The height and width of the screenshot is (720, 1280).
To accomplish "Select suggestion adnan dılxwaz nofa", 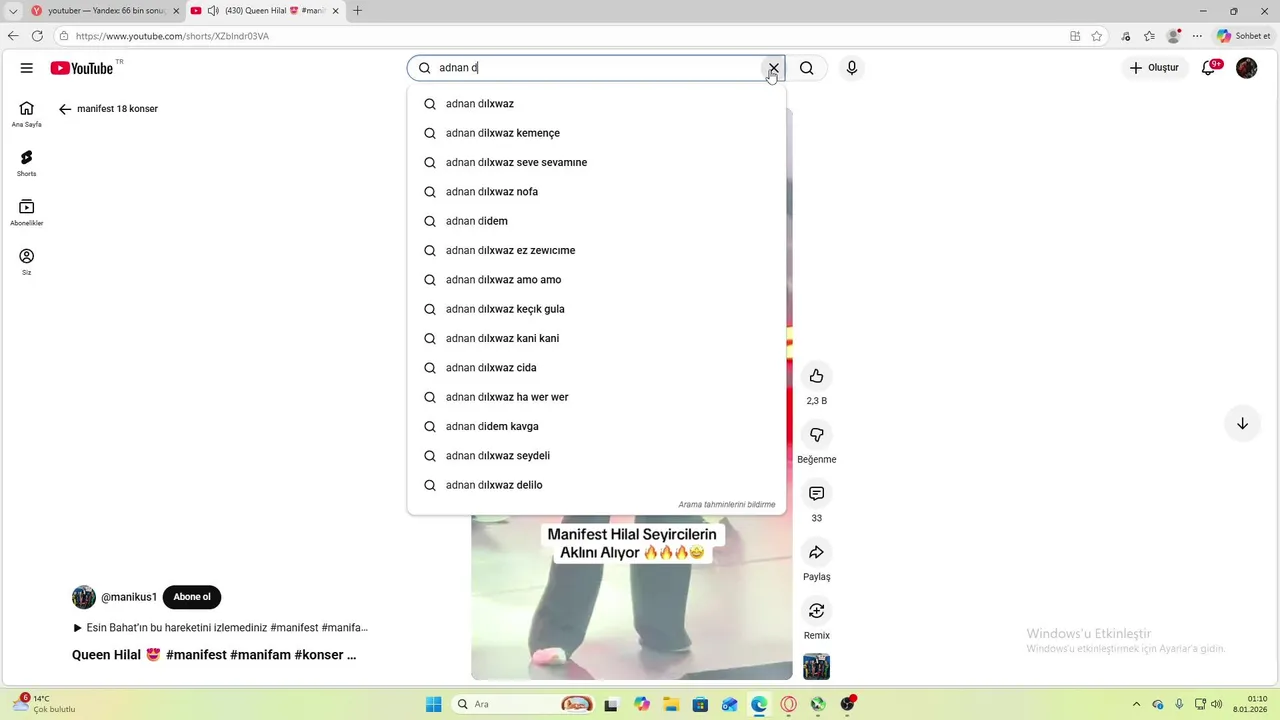I will click(596, 192).
